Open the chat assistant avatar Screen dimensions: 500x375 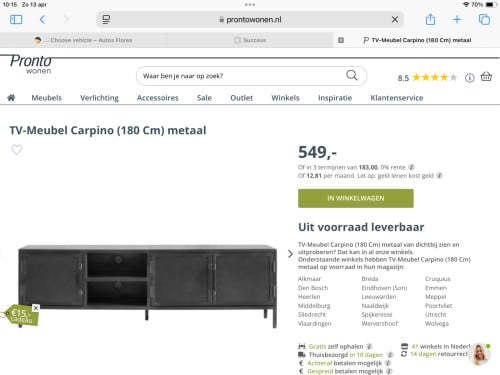coord(479,354)
